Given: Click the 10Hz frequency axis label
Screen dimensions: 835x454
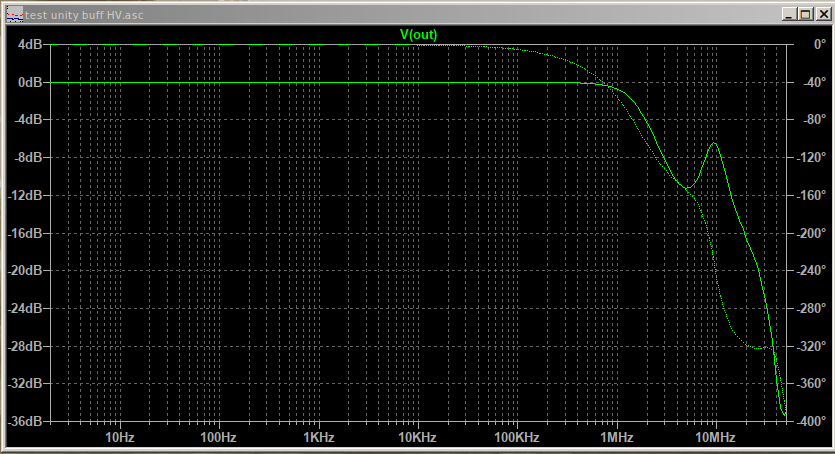Looking at the screenshot, I should coord(120,438).
